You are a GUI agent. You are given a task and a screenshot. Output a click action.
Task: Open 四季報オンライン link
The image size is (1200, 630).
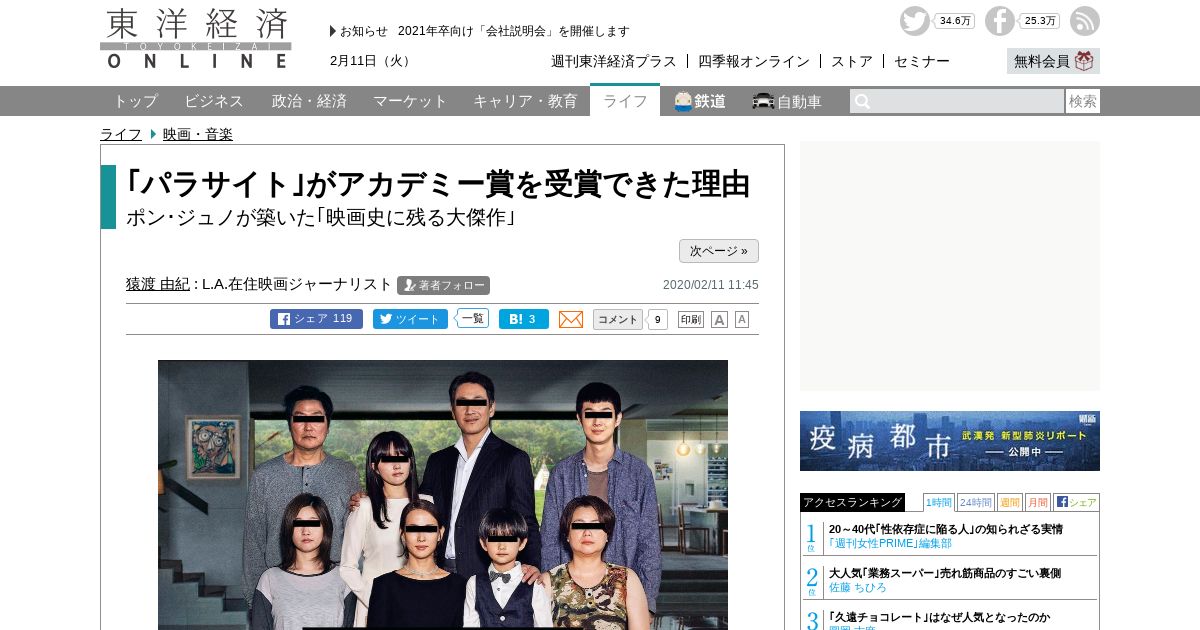pyautogui.click(x=754, y=61)
